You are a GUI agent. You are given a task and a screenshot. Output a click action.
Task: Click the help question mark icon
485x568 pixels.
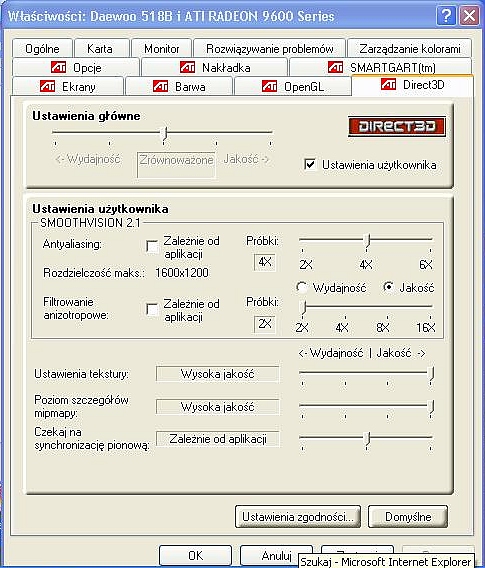(x=446, y=16)
